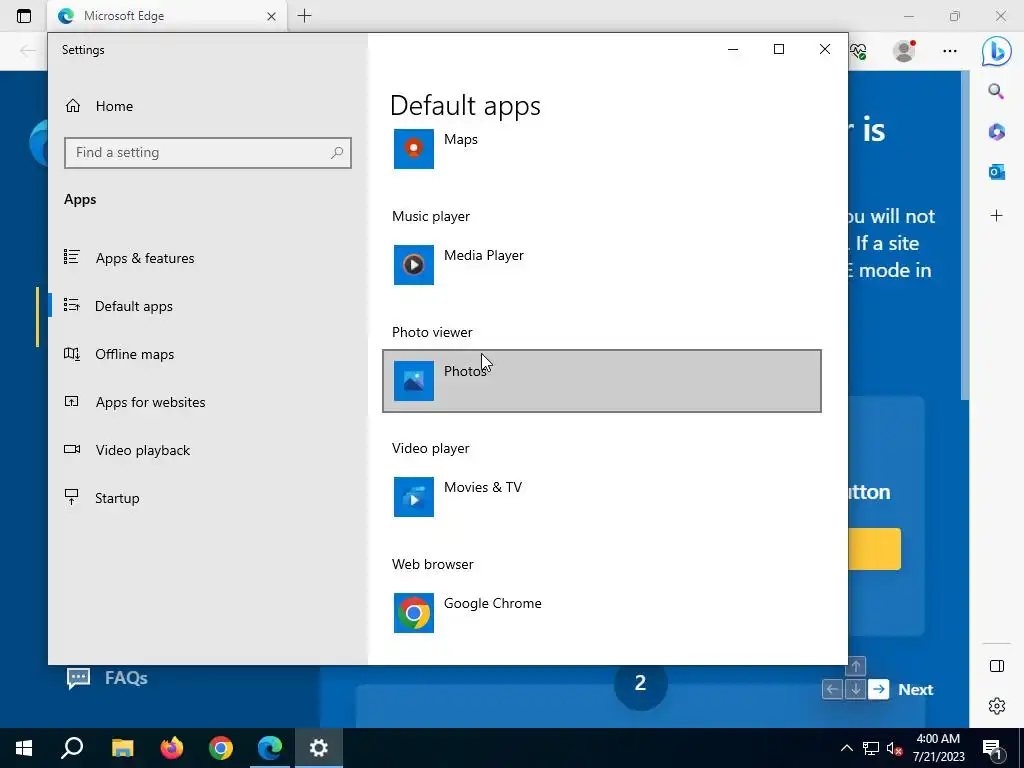Change default web browser Google Chrome
This screenshot has height=768, width=1024.
tap(601, 613)
